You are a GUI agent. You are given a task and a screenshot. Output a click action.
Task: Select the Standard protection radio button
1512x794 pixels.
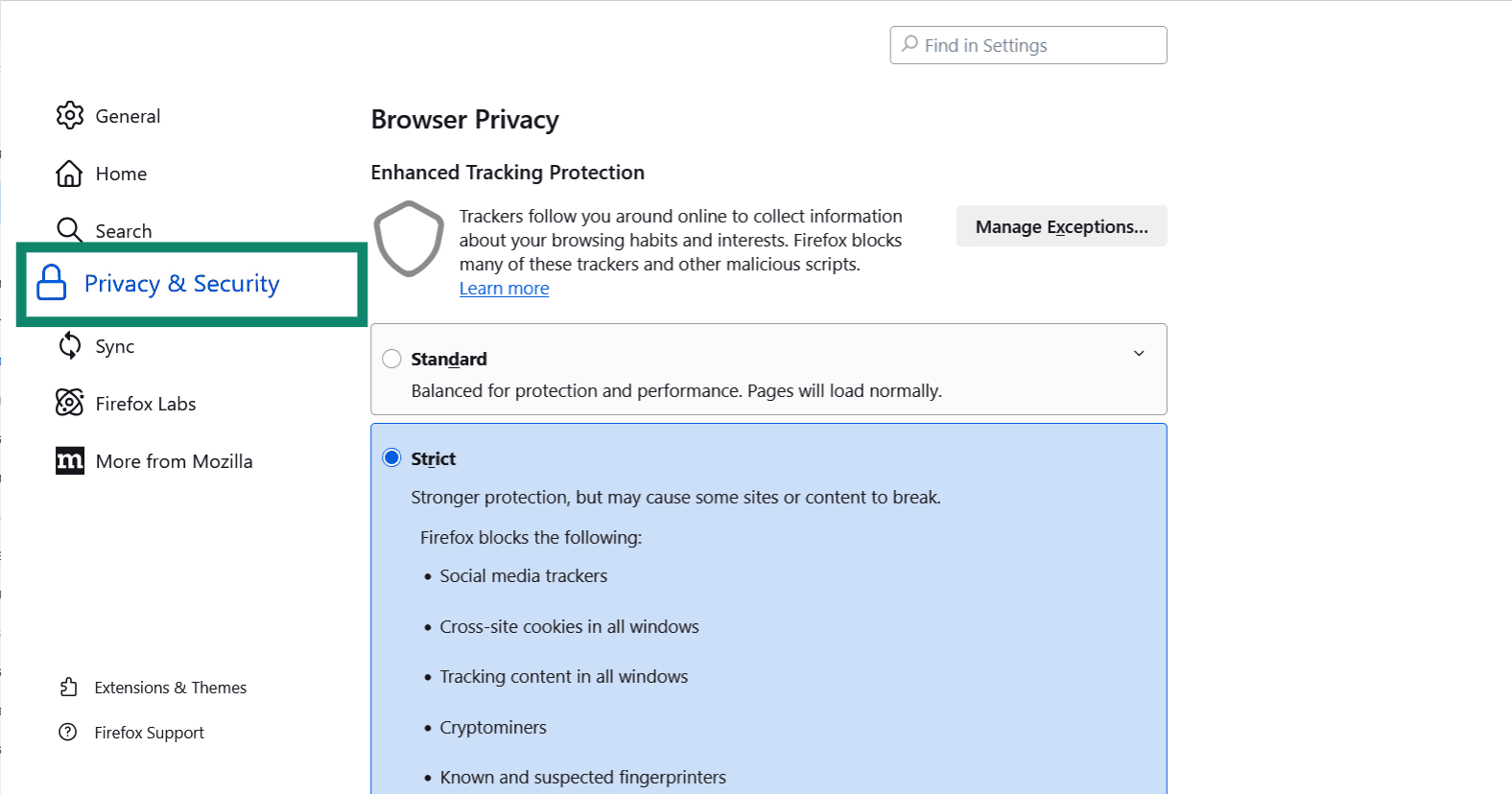391,358
